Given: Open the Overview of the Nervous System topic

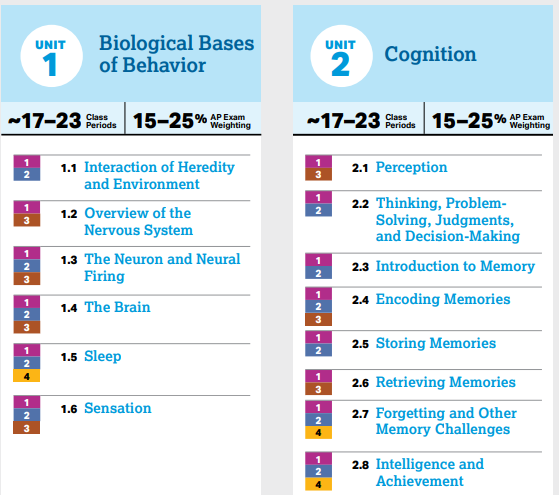Looking at the screenshot, I should (x=139, y=221).
